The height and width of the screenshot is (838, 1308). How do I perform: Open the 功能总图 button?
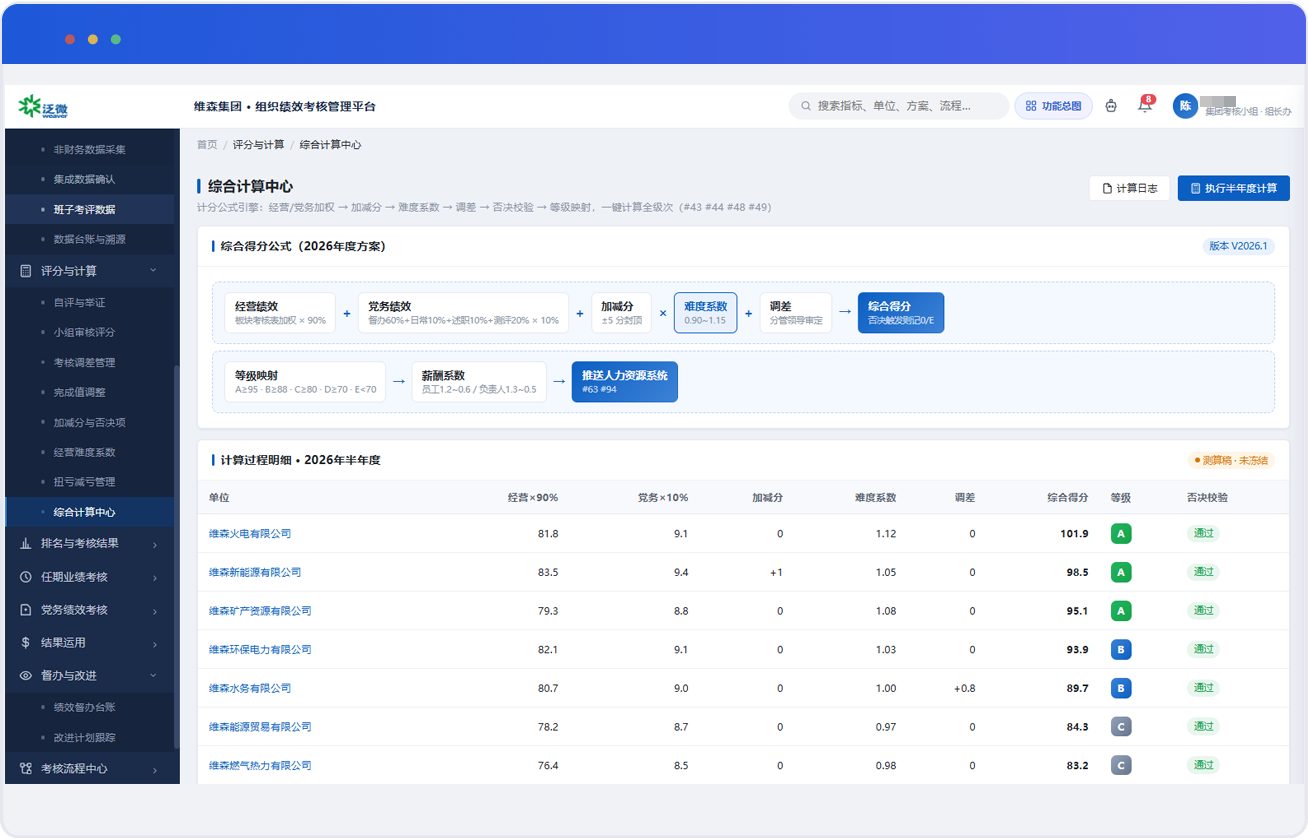(x=1054, y=106)
